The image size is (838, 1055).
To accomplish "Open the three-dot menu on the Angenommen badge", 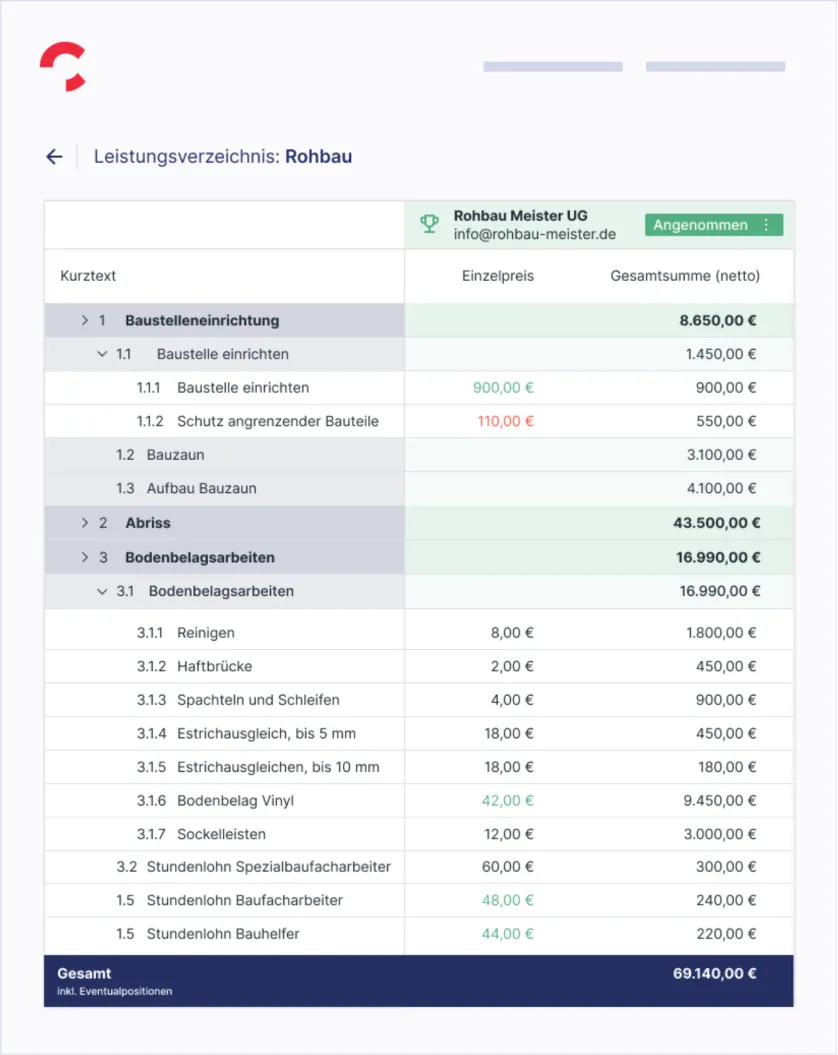I will pyautogui.click(x=768, y=225).
